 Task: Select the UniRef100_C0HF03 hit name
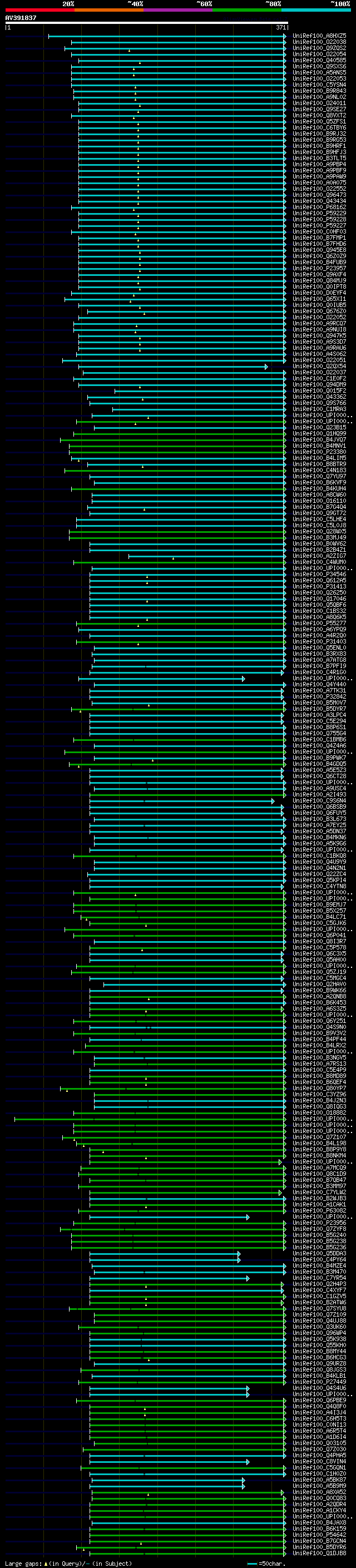(x=319, y=231)
